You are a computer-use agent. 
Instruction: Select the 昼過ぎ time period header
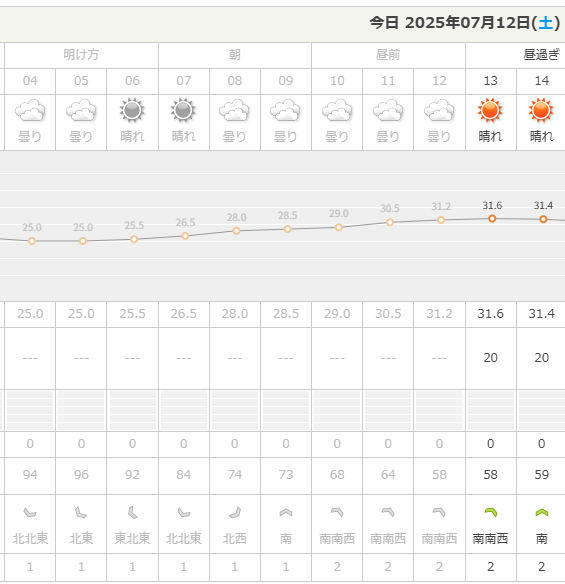click(541, 55)
